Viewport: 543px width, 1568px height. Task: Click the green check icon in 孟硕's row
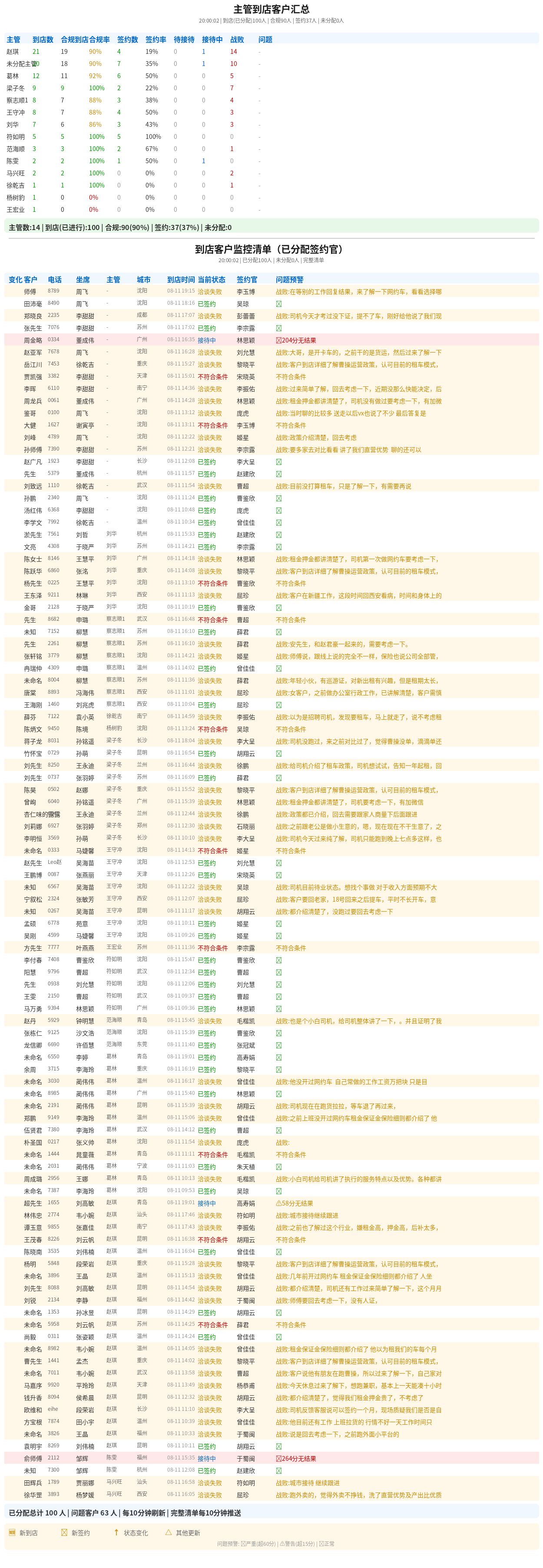click(x=279, y=924)
